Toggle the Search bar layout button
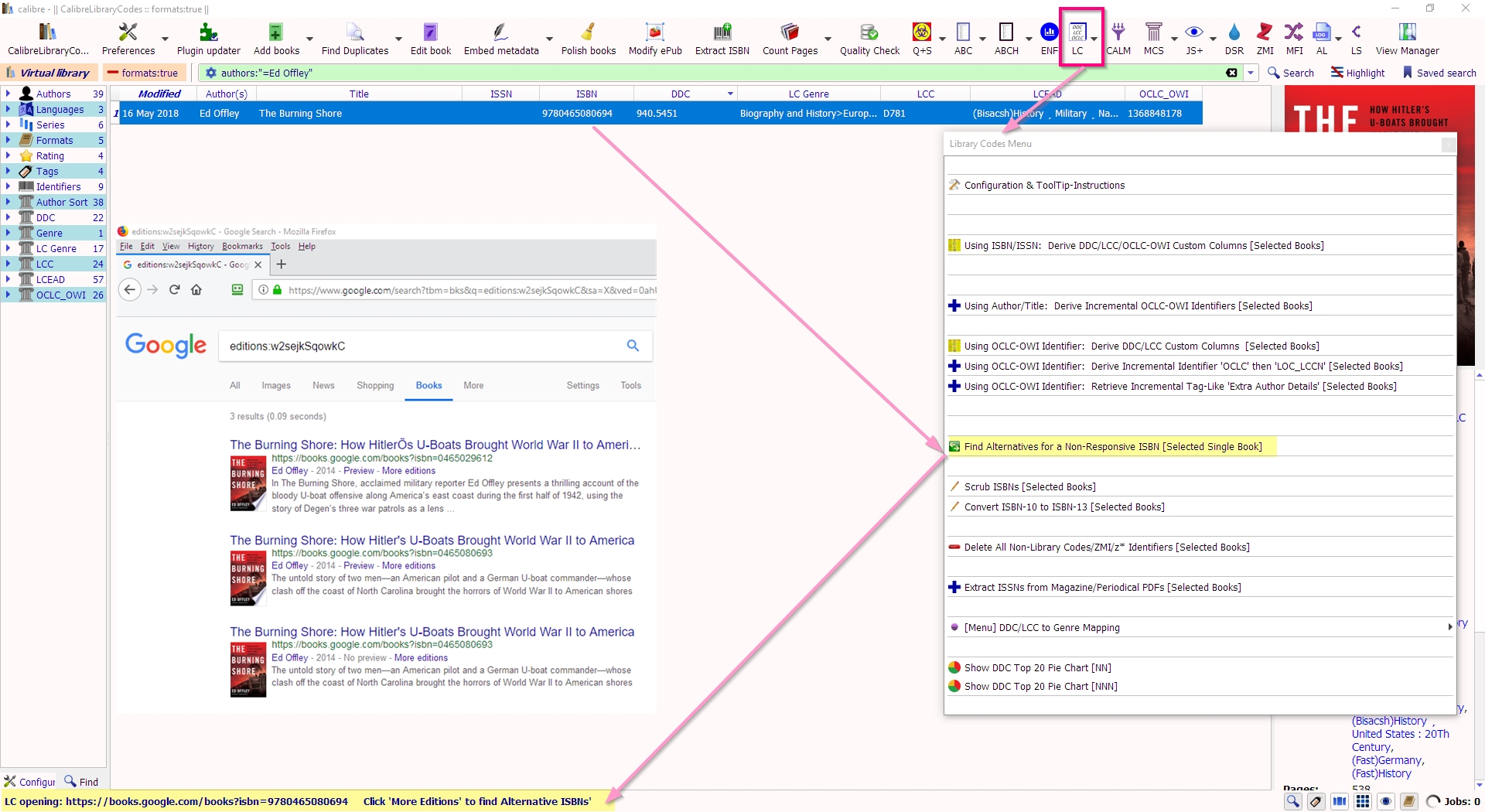1485x812 pixels. click(1293, 801)
